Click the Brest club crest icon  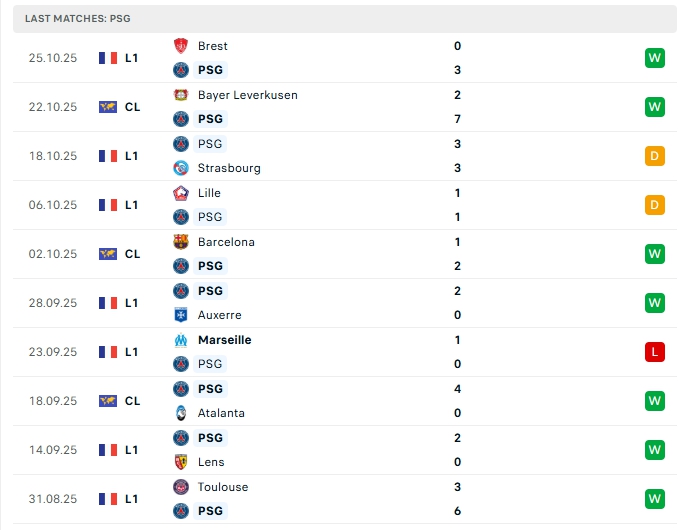pos(181,46)
